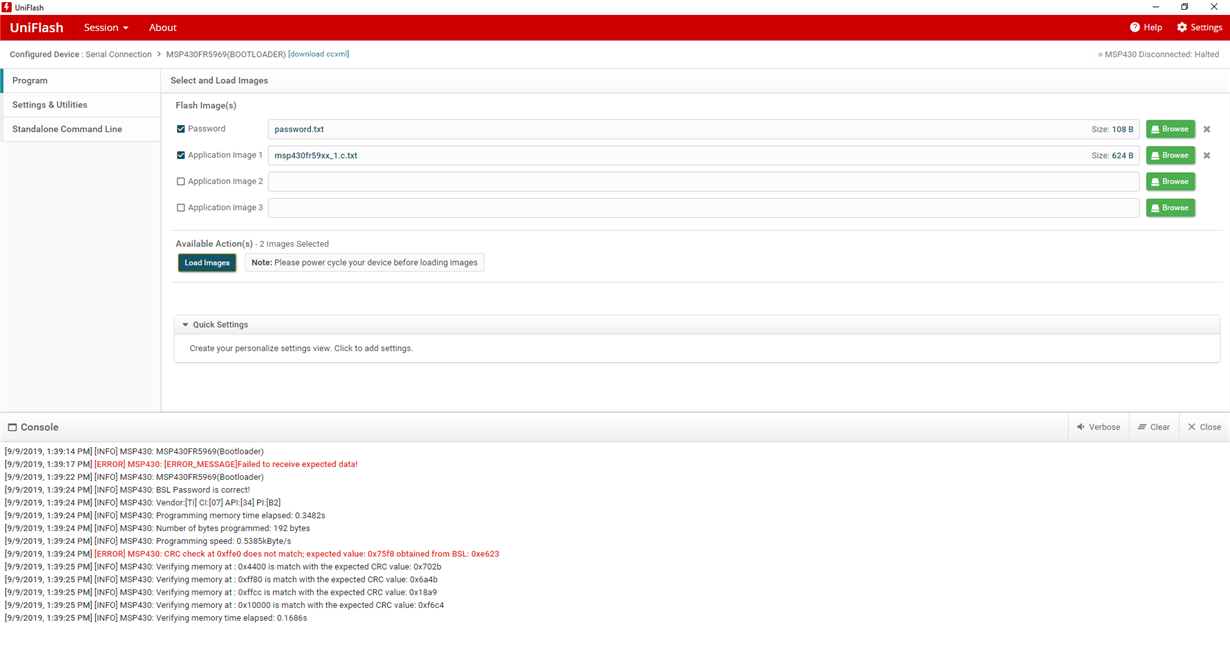
Task: Browse for Application Image 3 file
Action: [1170, 207]
